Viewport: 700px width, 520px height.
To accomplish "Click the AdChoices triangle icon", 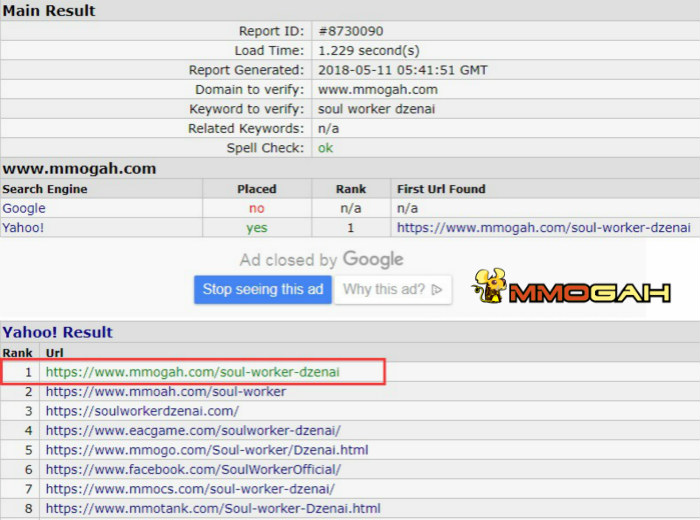I will click(437, 290).
